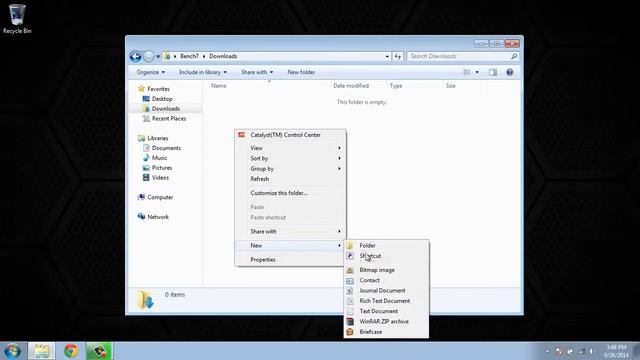This screenshot has height=360, width=640.
Task: Click the Forward navigation arrow
Action: [x=149, y=56]
